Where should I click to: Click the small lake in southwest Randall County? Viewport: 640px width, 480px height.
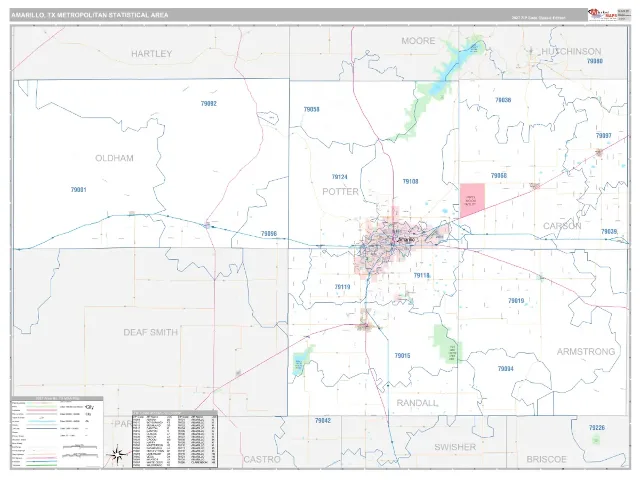298,363
